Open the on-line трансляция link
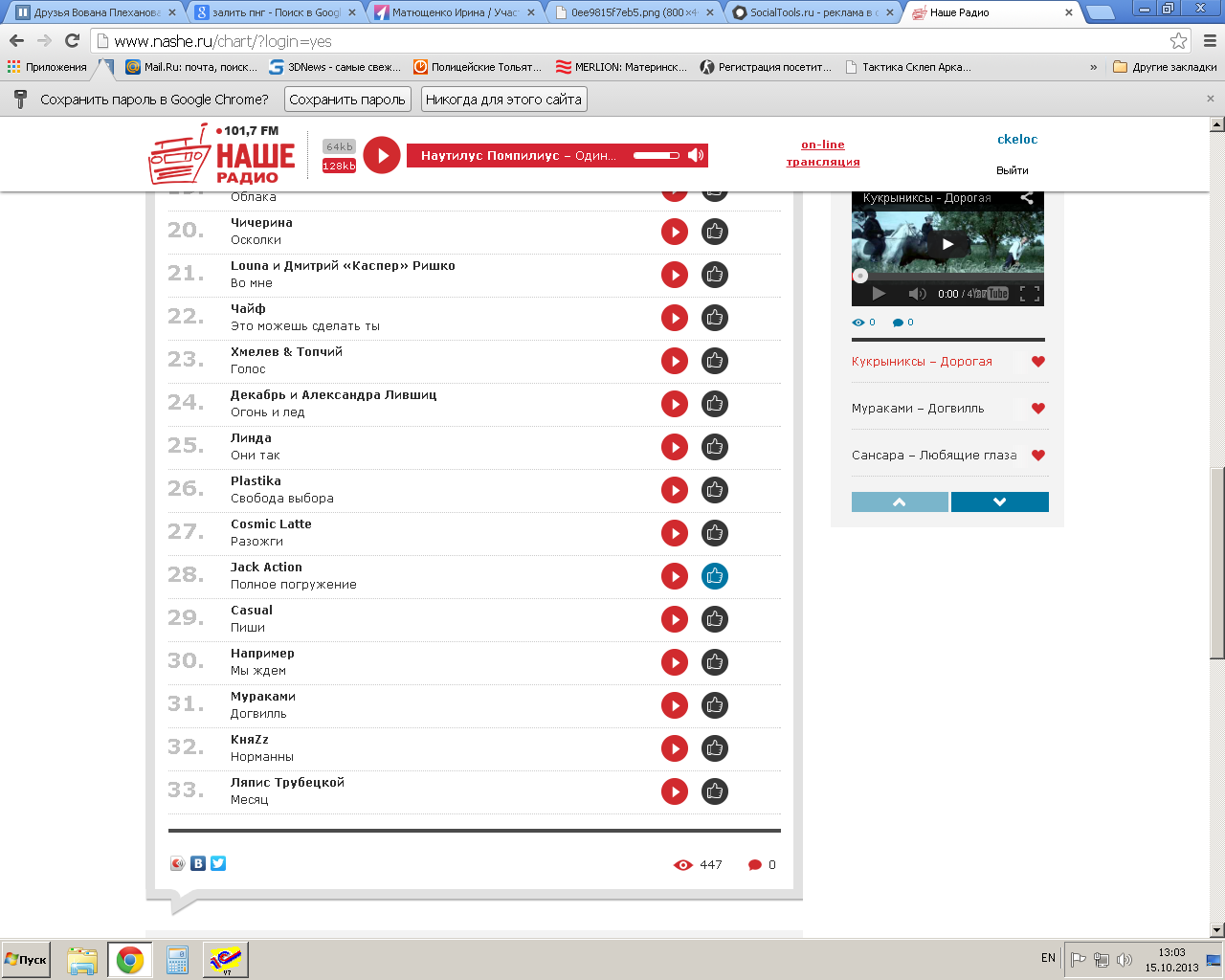Screen dimensions: 1225x980 pyautogui.click(x=823, y=153)
